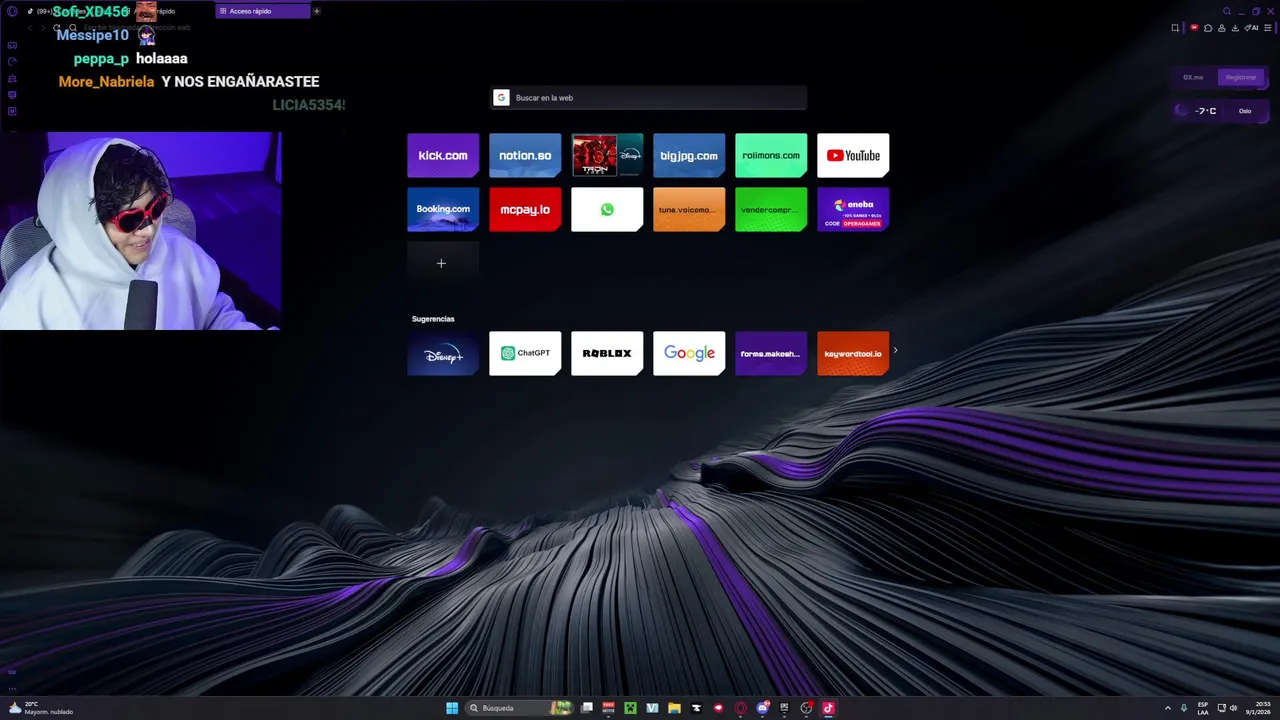This screenshot has height=720, width=1280.
Task: Open the Tron Disney+ speed dial tile
Action: [607, 155]
